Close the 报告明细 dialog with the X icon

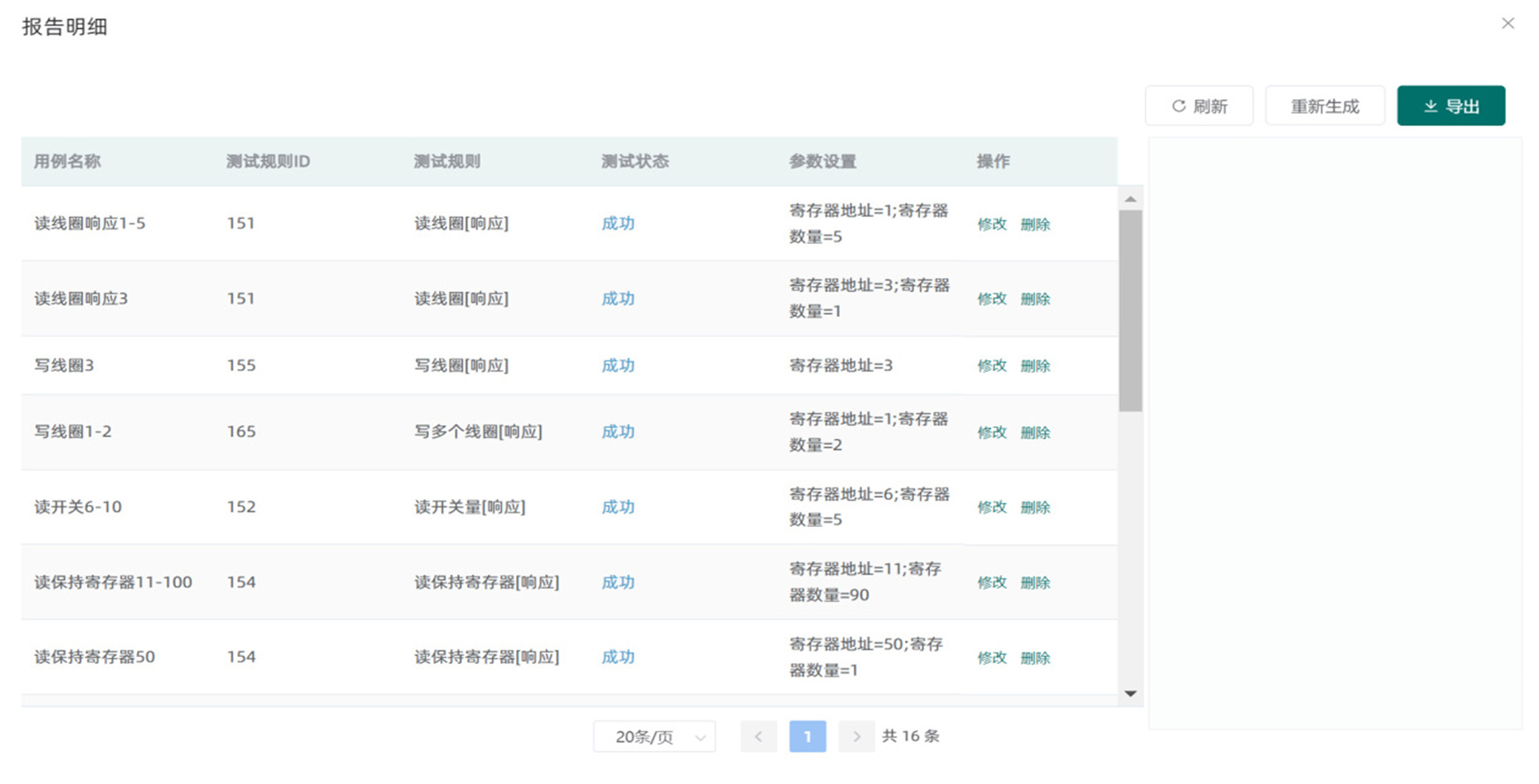tap(1508, 23)
